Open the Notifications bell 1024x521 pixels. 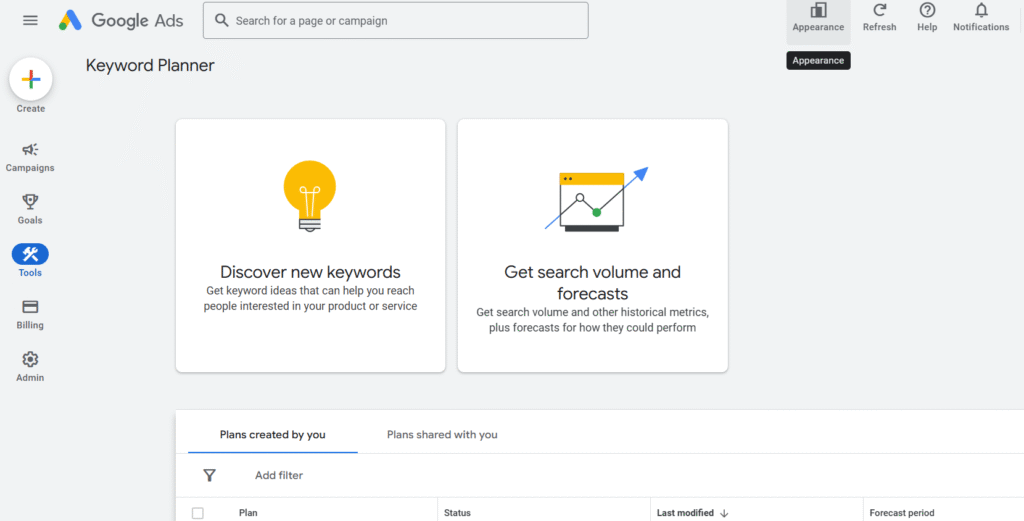pyautogui.click(x=981, y=18)
